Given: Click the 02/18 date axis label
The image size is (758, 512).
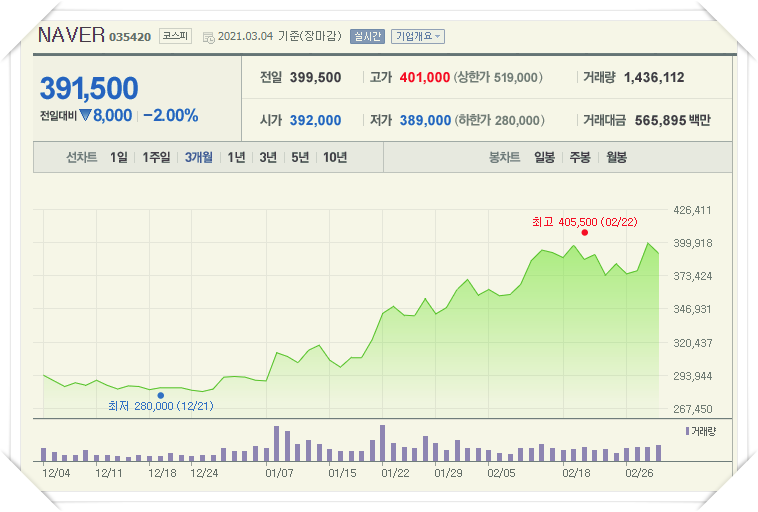Looking at the screenshot, I should click(576, 473).
